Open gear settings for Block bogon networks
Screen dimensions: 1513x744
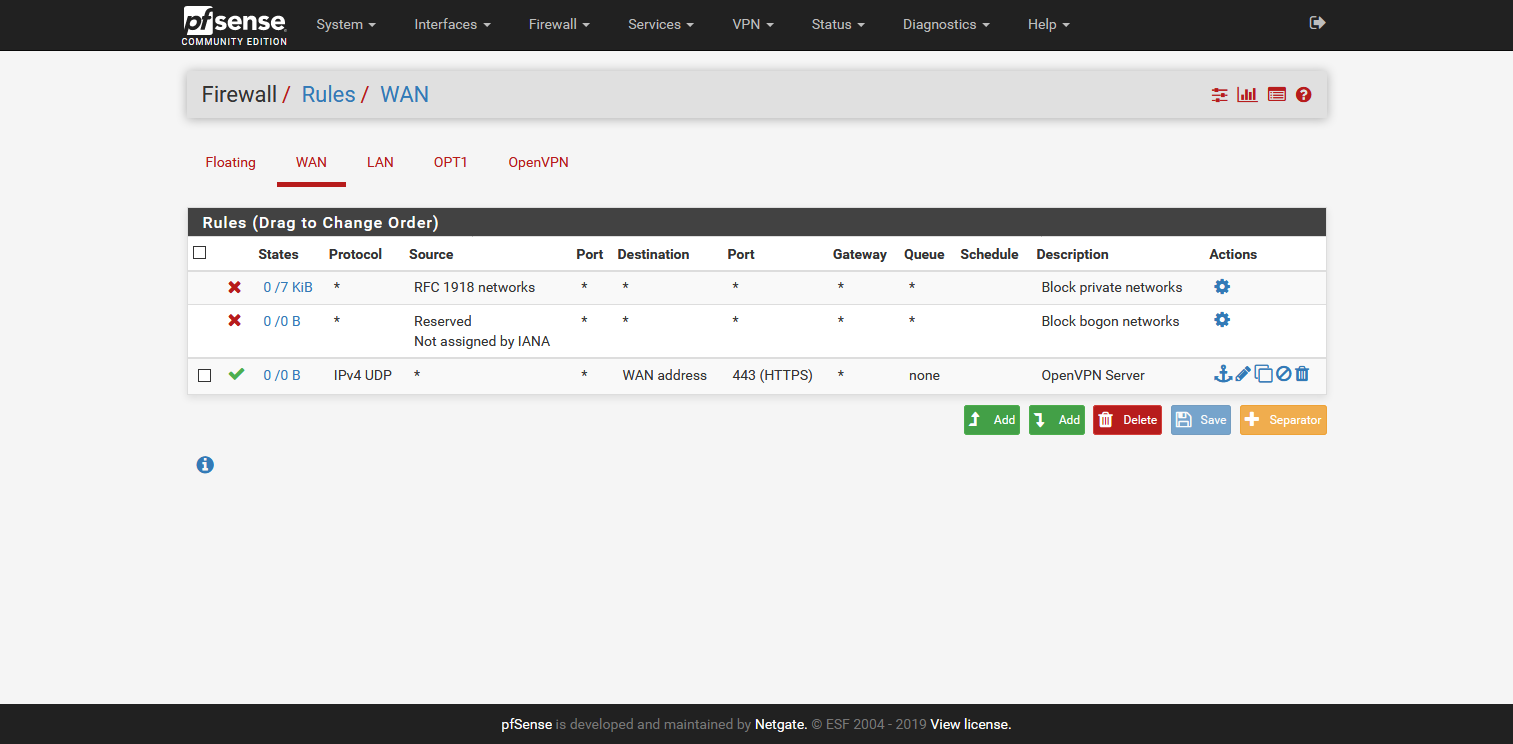pos(1222,320)
